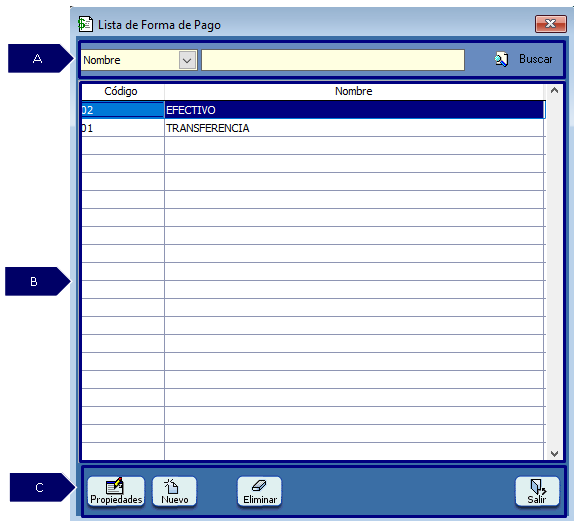Click the Eliminar eraser button
The height and width of the screenshot is (527, 578).
click(260, 492)
